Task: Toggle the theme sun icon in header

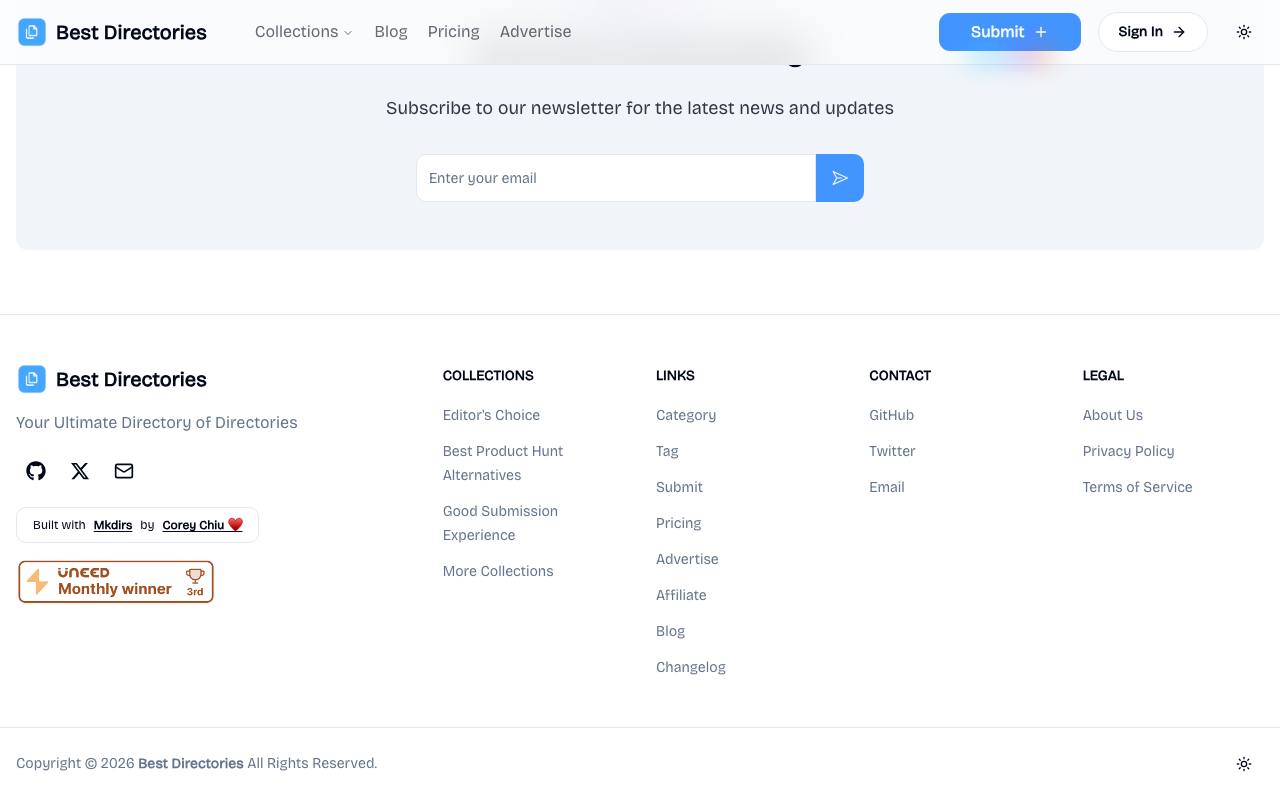Action: click(x=1244, y=32)
